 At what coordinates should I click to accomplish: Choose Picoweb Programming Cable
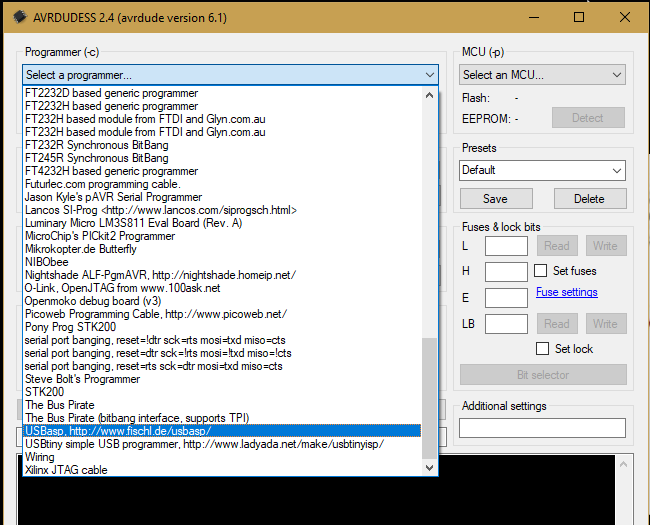coord(222,314)
